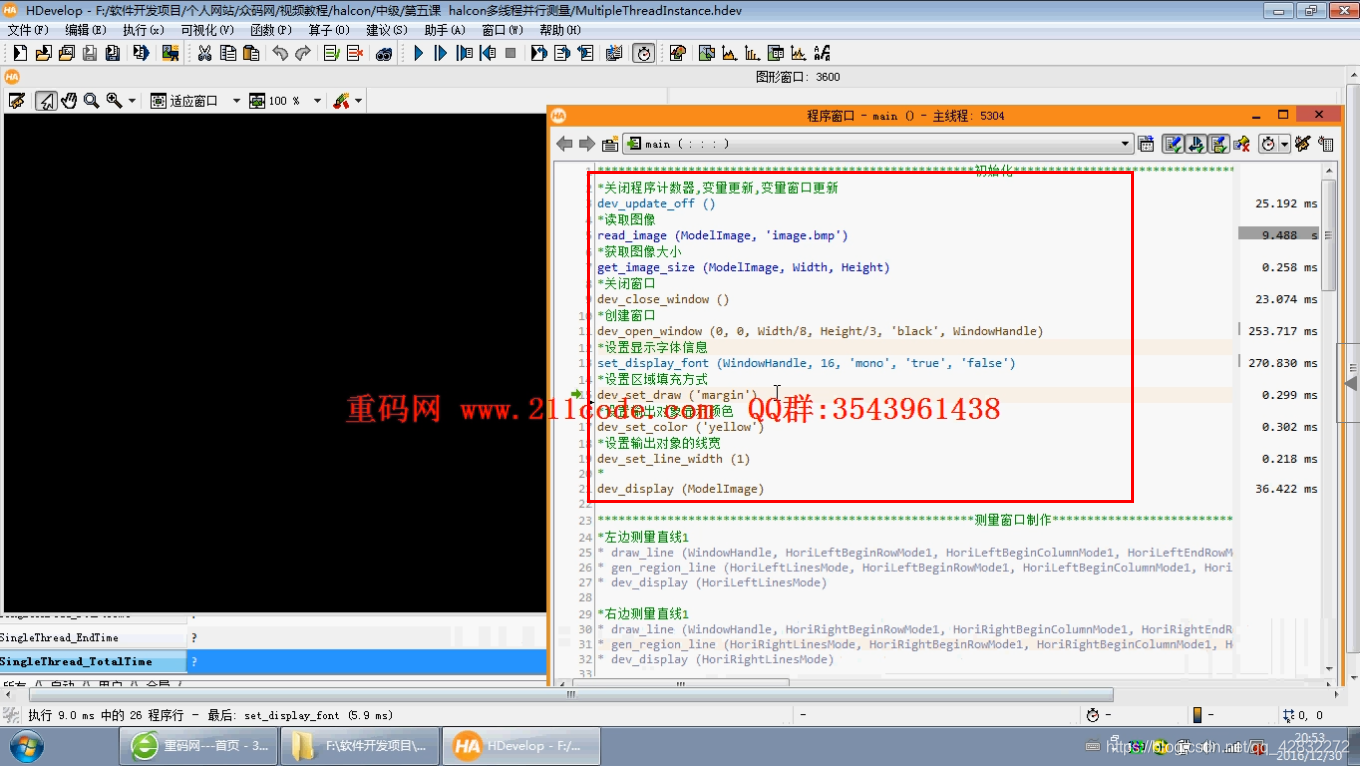Select the pointer tool in graphics window

coord(46,101)
